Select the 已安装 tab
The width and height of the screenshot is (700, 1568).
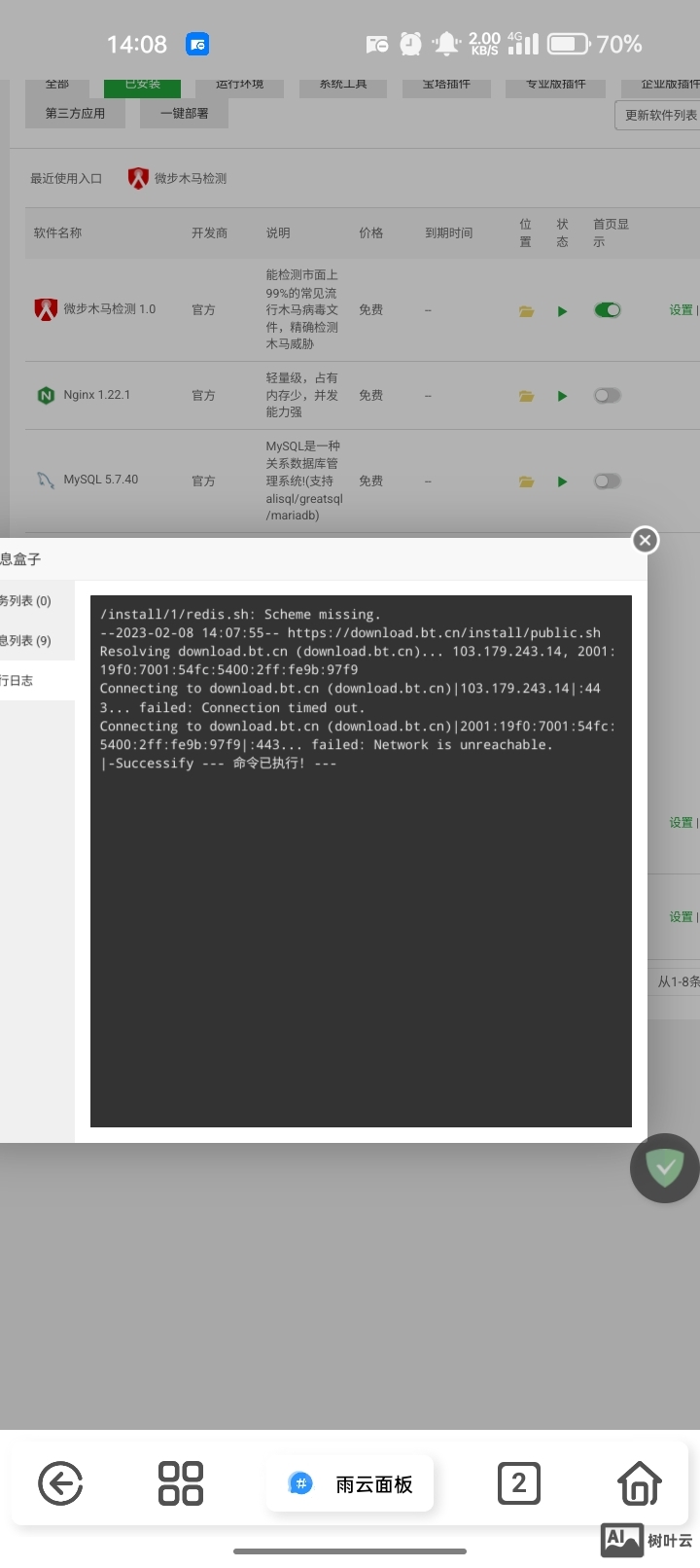[143, 87]
